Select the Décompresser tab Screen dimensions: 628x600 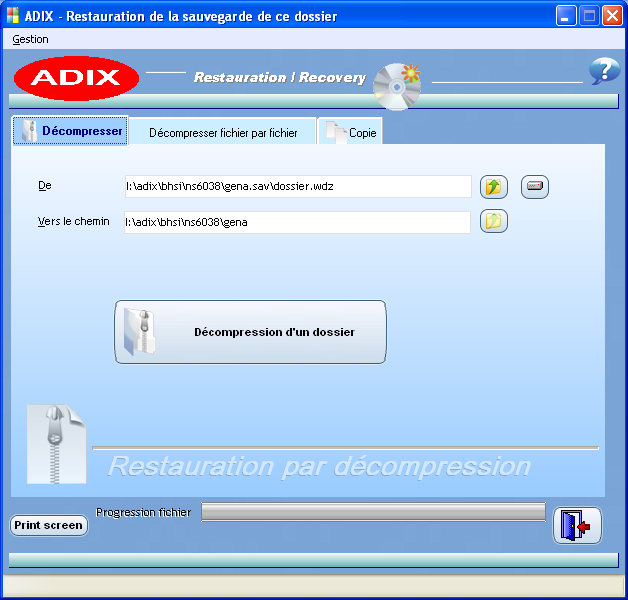[70, 131]
